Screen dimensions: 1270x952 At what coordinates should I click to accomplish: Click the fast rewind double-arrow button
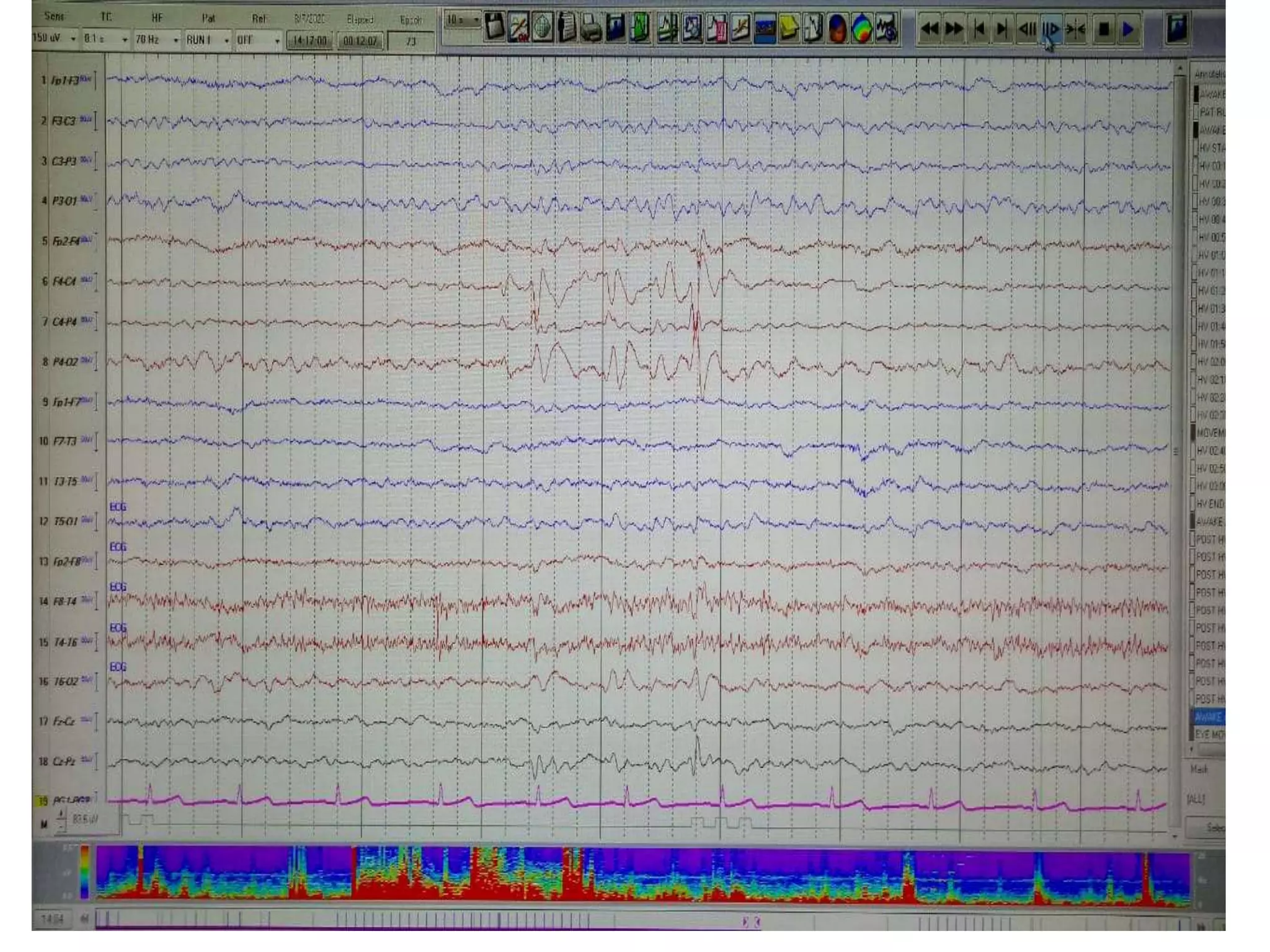[930, 29]
